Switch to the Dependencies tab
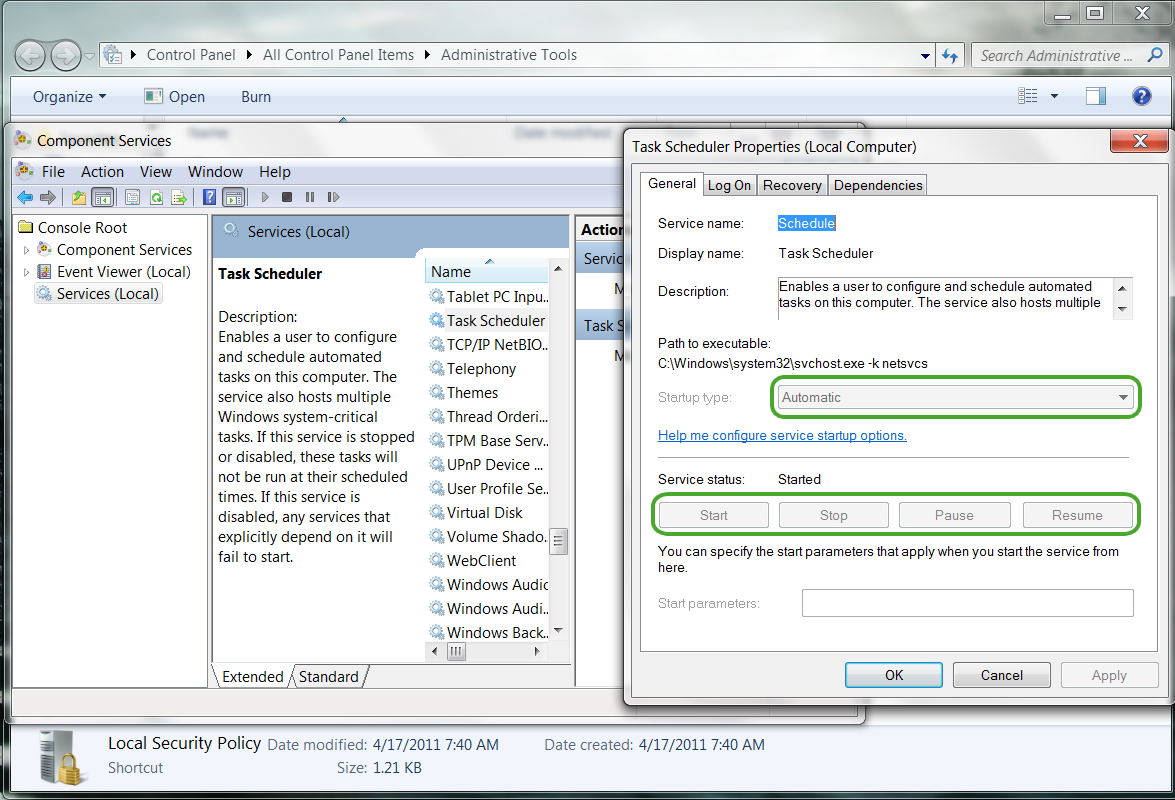1175x800 pixels. coord(878,185)
